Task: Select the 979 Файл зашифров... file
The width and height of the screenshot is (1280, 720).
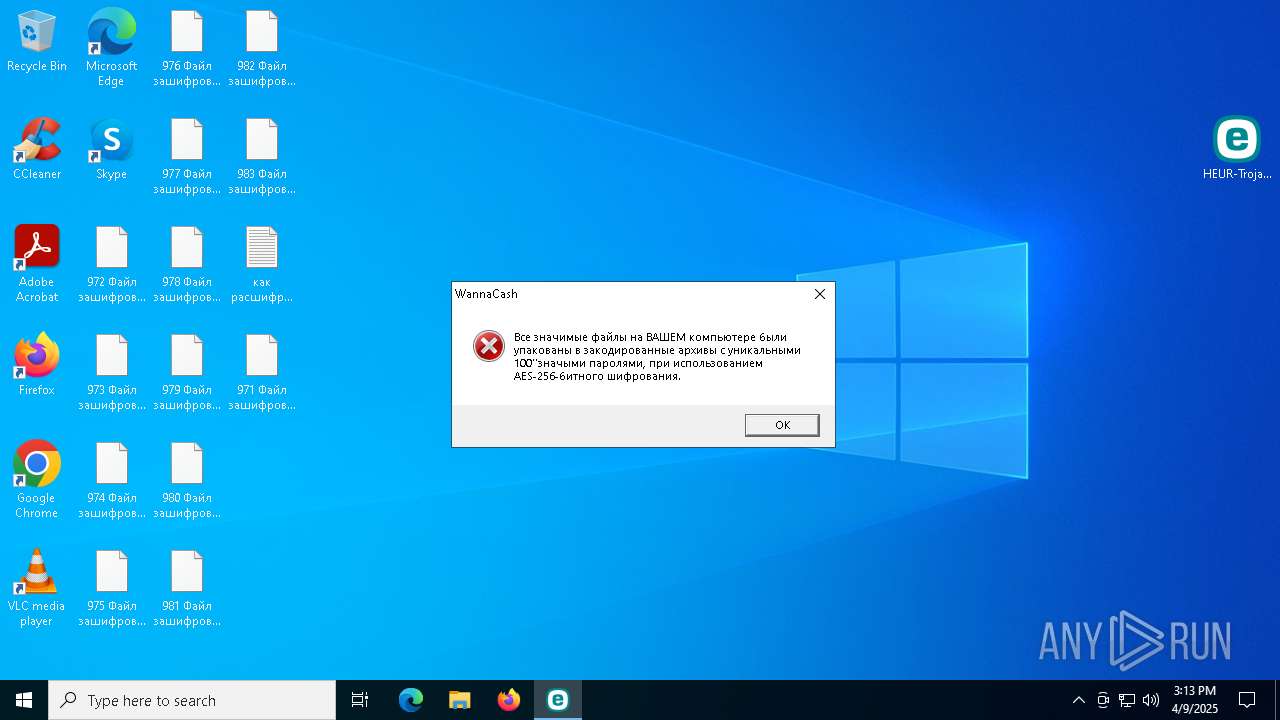Action: (187, 372)
